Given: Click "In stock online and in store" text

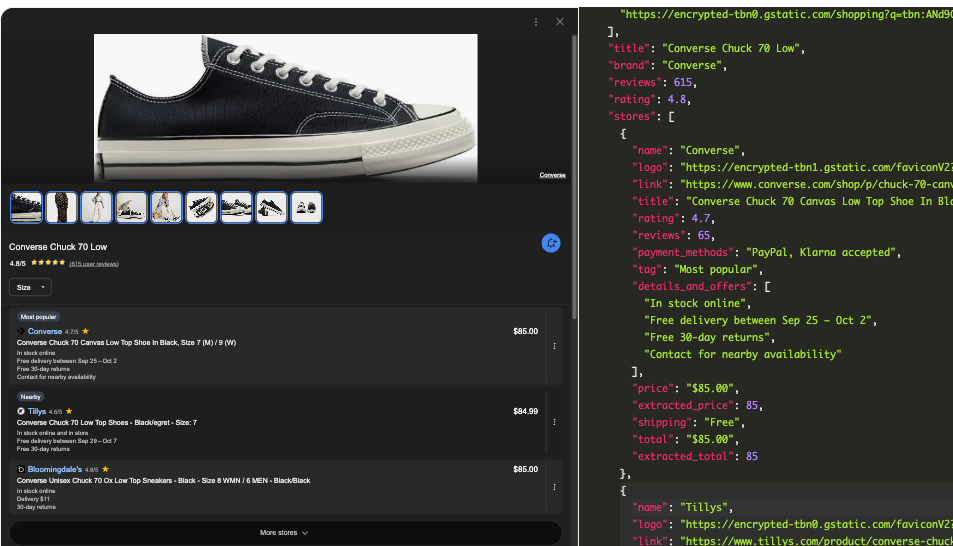Looking at the screenshot, I should click(x=52, y=433).
